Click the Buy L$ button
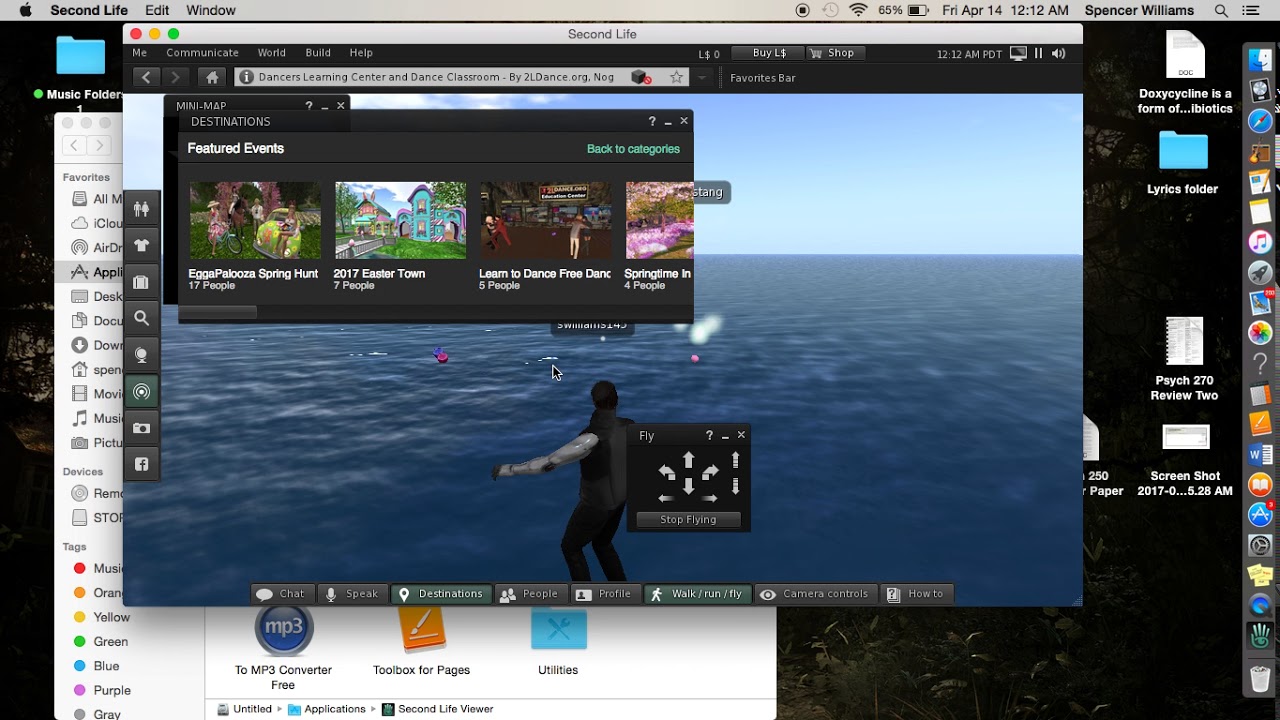The image size is (1280, 720). pyautogui.click(x=768, y=53)
